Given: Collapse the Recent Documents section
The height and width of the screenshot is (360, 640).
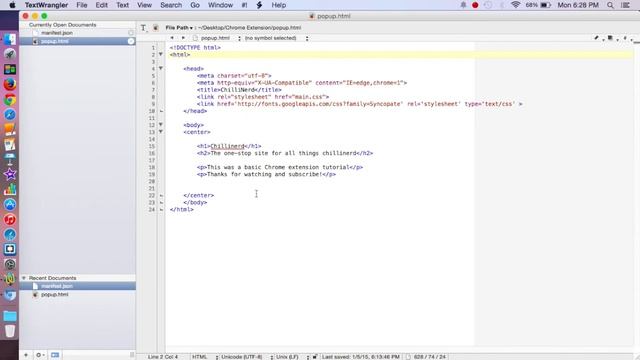Looking at the screenshot, I should [24, 278].
